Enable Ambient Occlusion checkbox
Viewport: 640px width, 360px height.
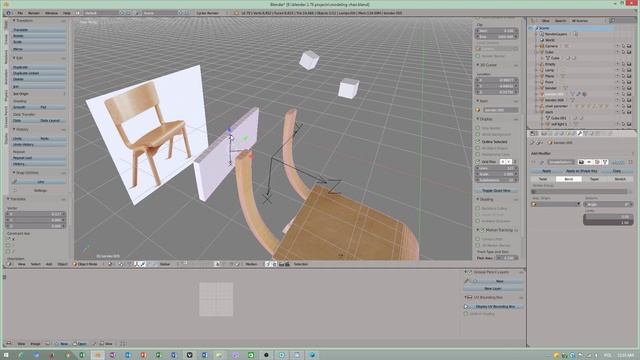point(478,221)
